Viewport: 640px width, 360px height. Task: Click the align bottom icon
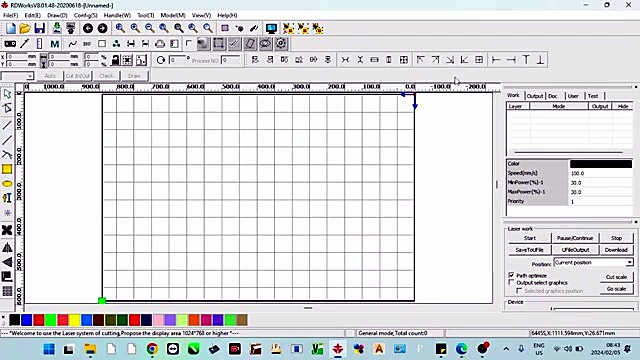coord(540,60)
